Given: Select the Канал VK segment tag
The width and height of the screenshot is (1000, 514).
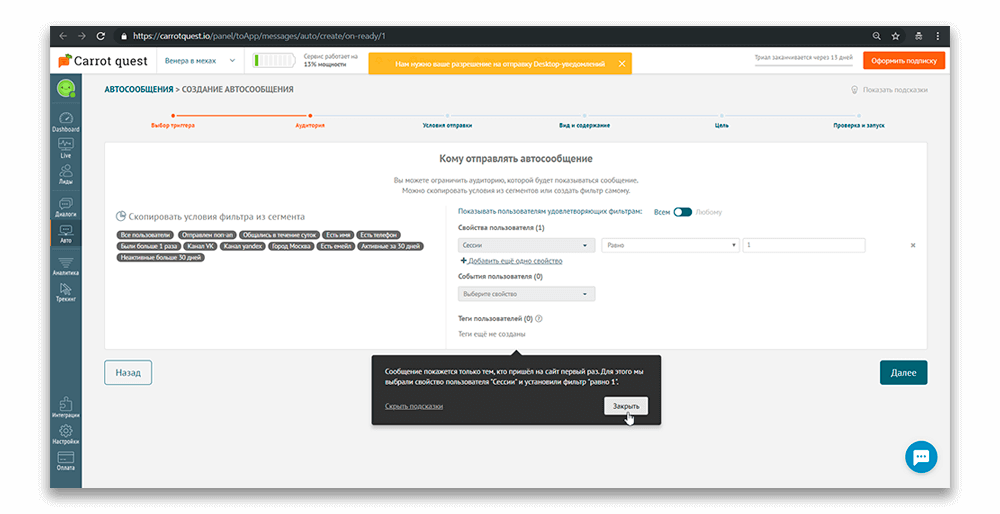Looking at the screenshot, I should [200, 246].
